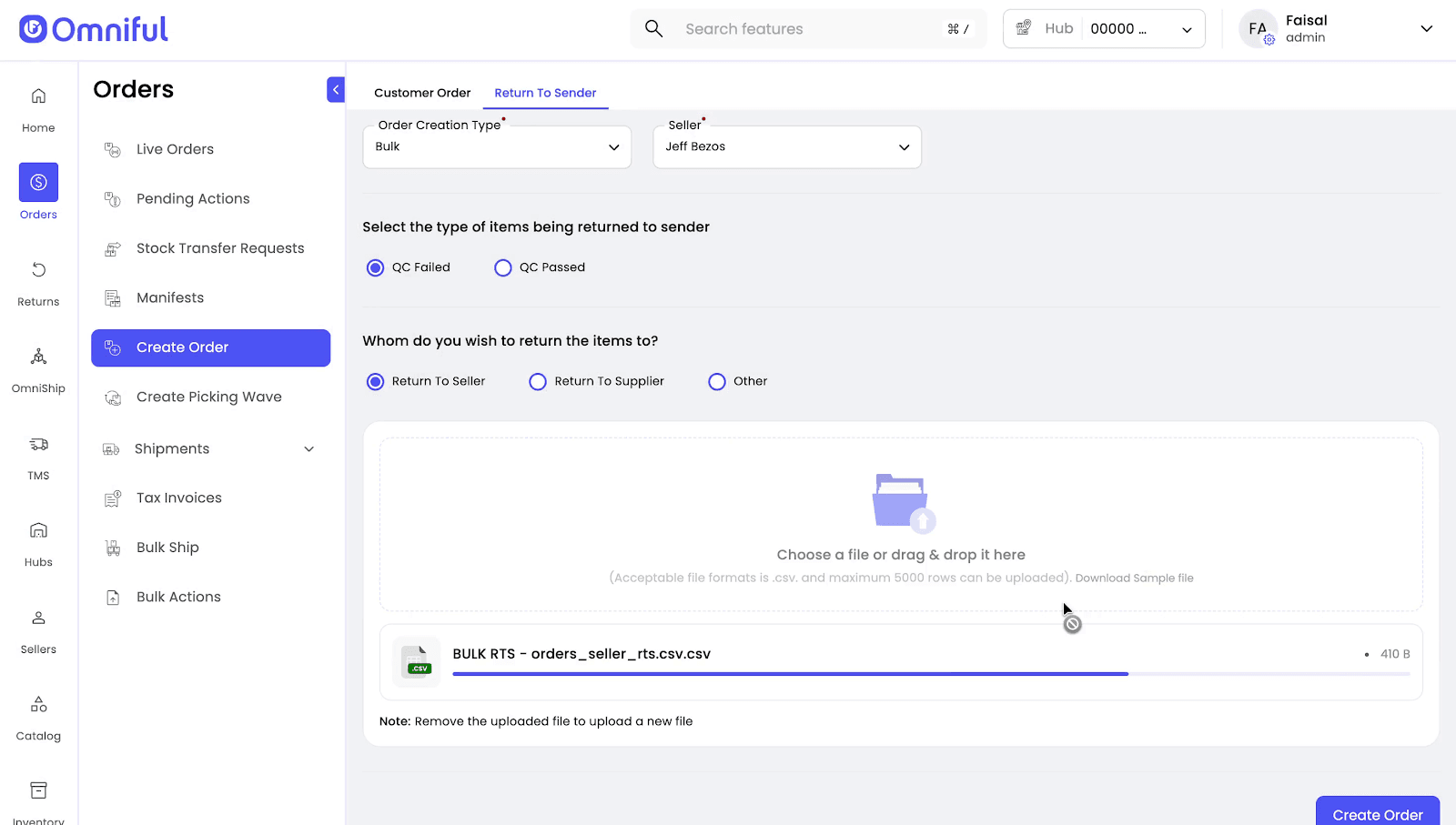Click the file upload progress bar

pyautogui.click(x=930, y=674)
